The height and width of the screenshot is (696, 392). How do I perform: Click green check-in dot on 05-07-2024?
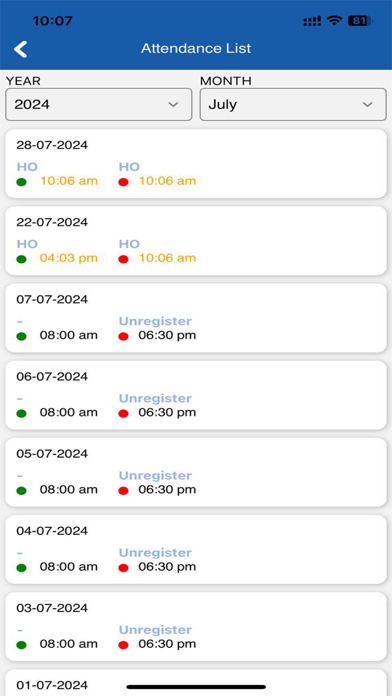[x=21, y=491]
